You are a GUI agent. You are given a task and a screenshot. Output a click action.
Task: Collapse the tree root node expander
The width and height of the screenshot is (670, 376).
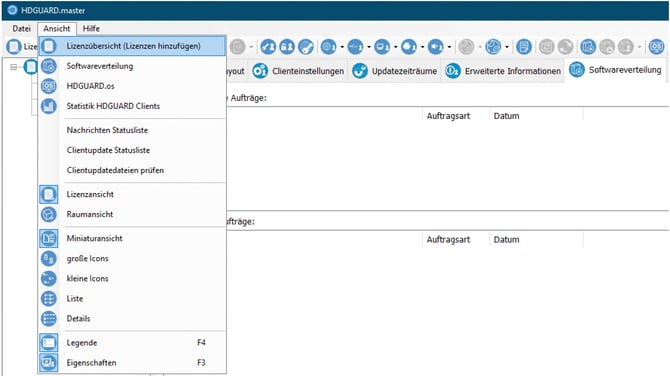14,67
